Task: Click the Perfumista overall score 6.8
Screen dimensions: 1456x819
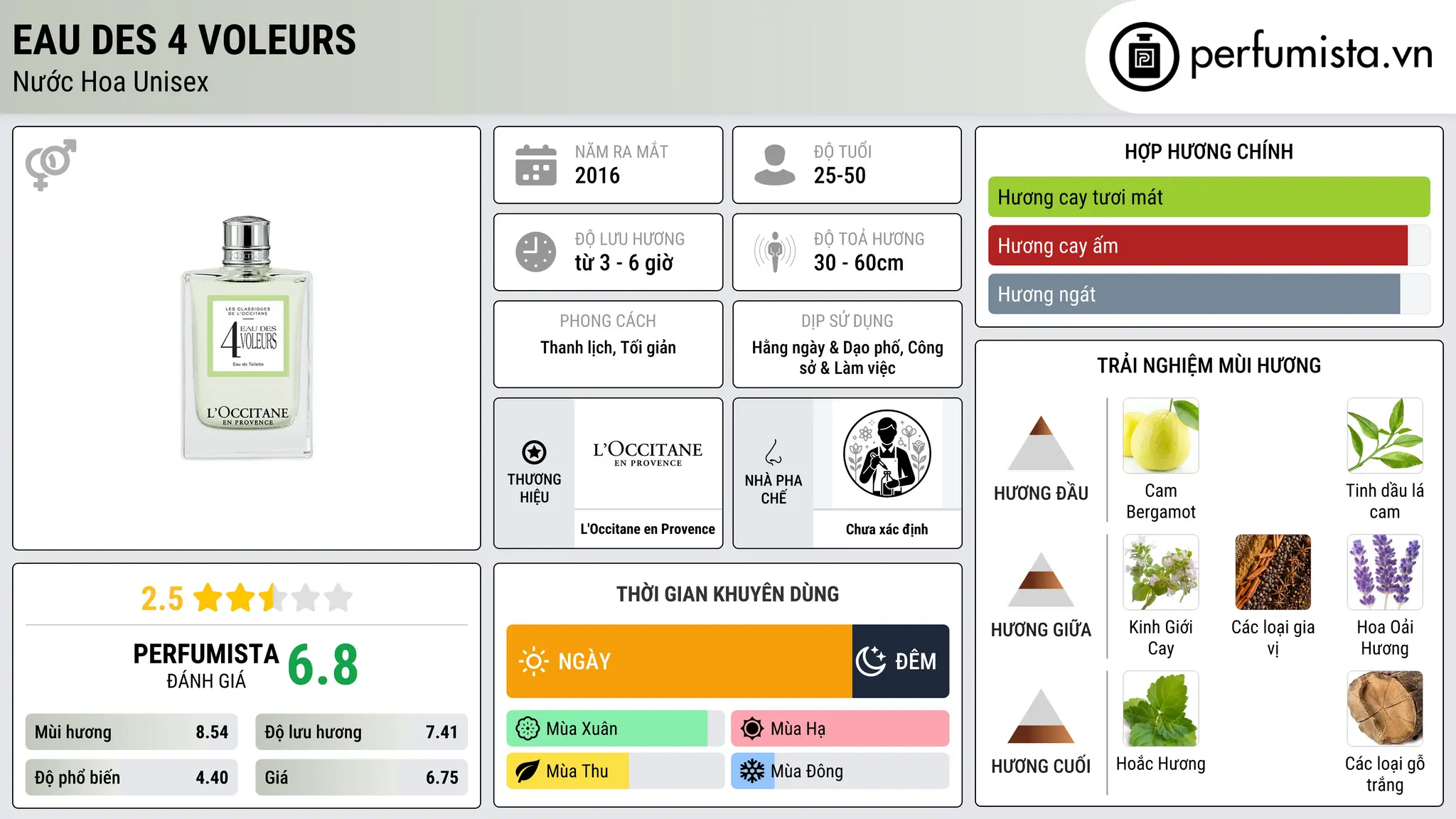Action: coord(323,665)
